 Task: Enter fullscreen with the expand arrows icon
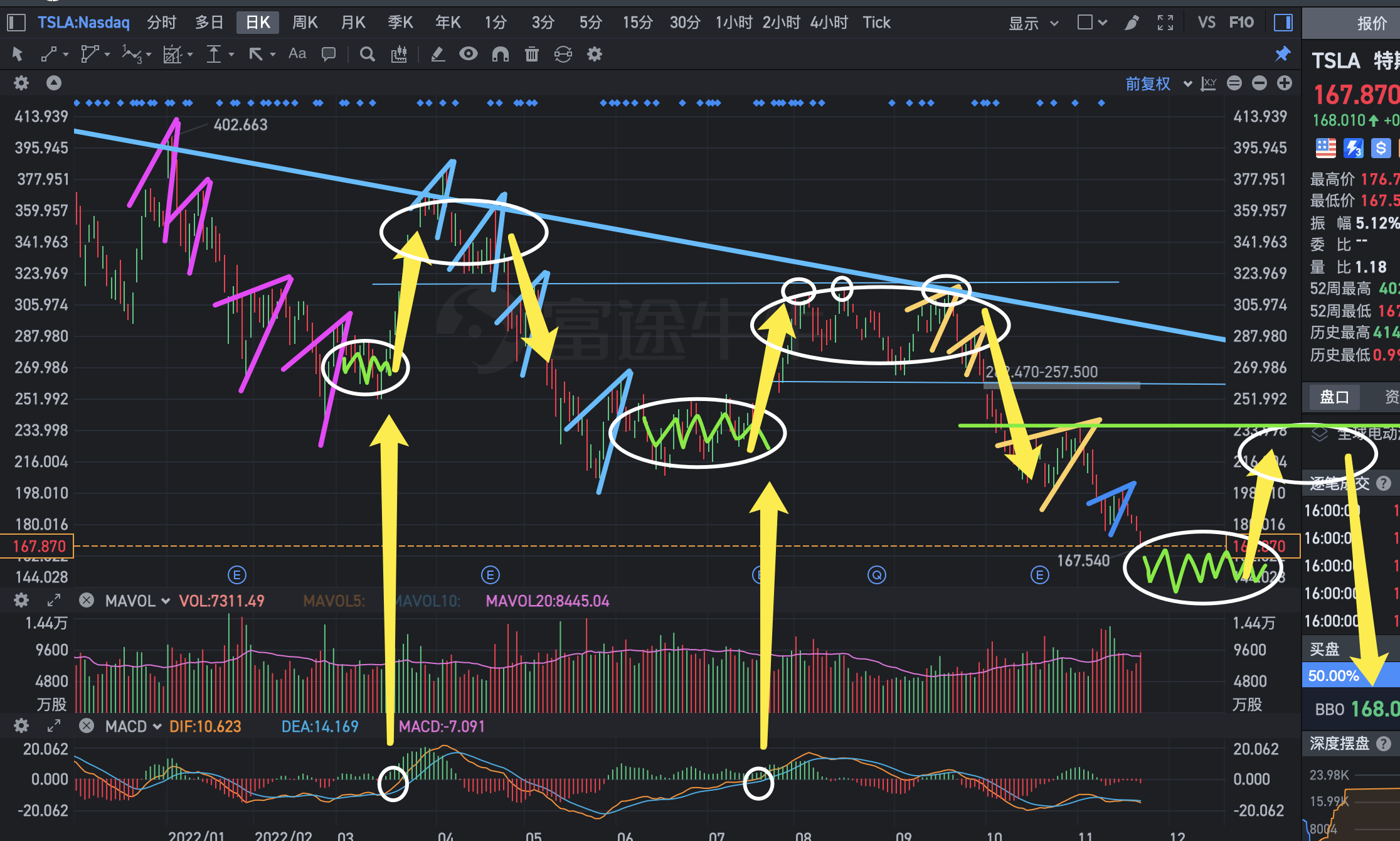point(1165,23)
